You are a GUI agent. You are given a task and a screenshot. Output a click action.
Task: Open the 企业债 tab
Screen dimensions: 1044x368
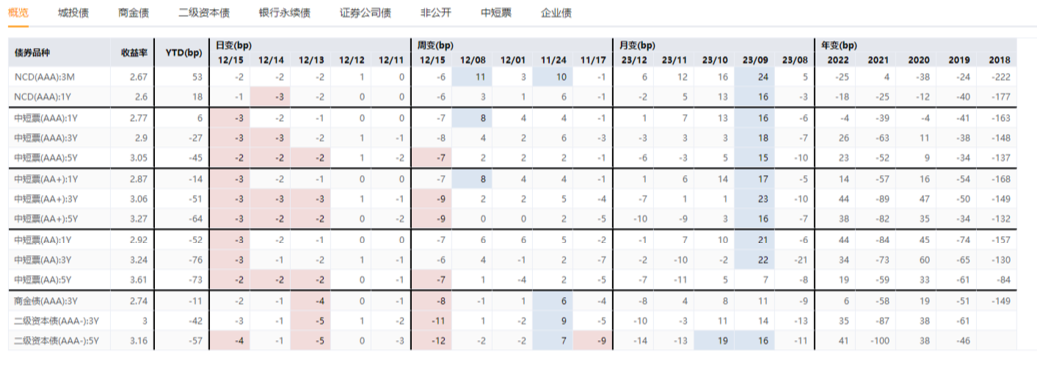pos(556,13)
